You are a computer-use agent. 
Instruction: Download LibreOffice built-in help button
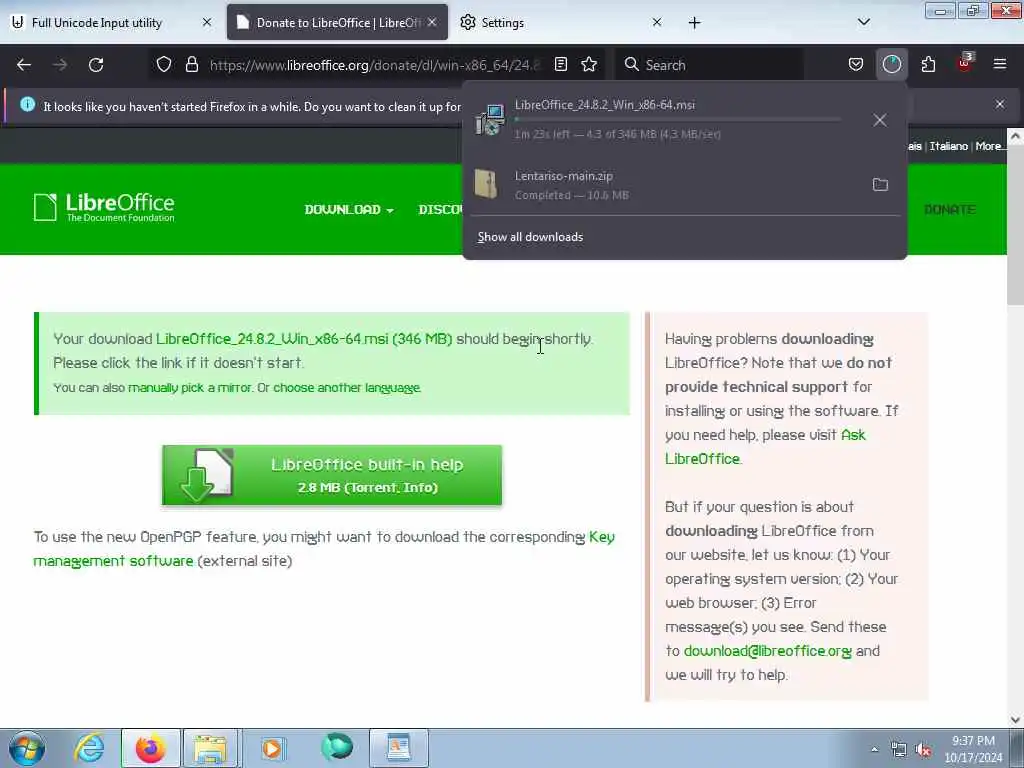point(332,475)
